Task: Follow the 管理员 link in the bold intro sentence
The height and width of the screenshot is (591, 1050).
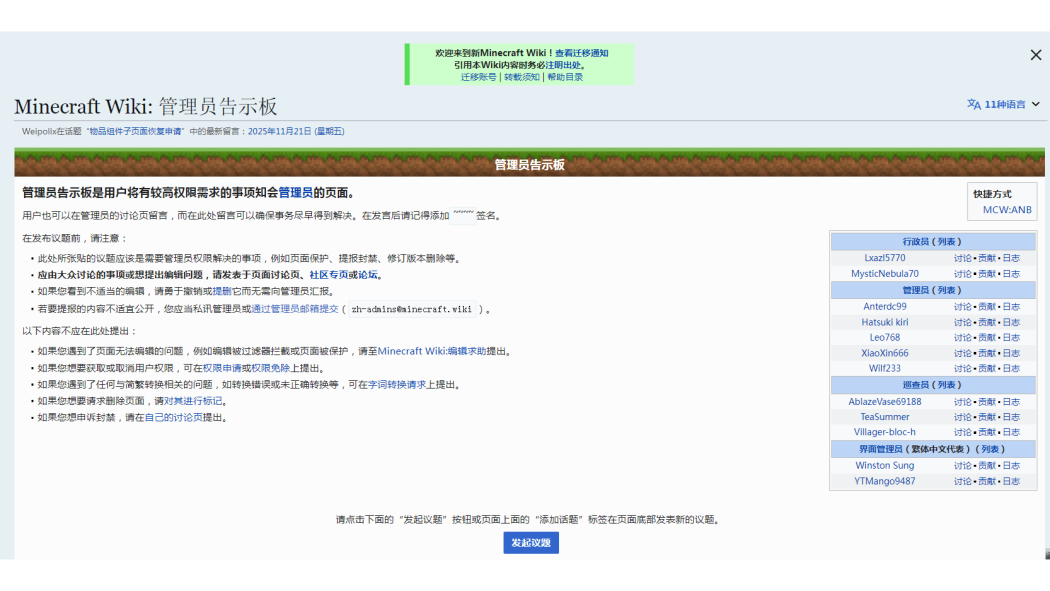Action: (295, 193)
